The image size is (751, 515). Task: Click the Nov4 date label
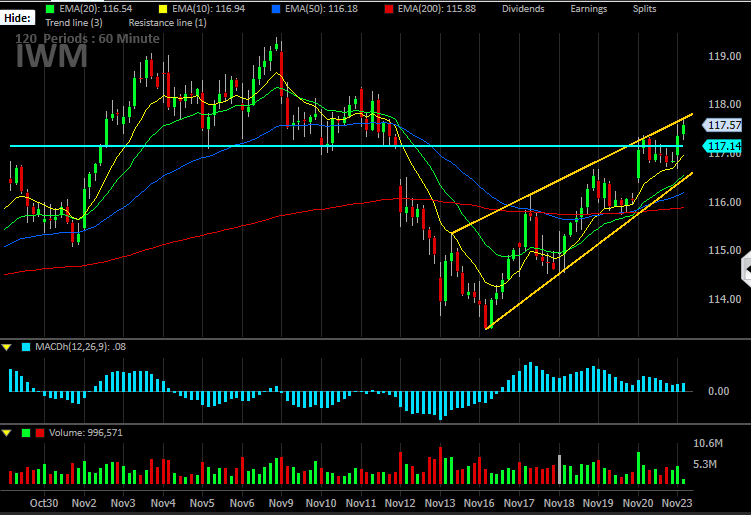[163, 503]
